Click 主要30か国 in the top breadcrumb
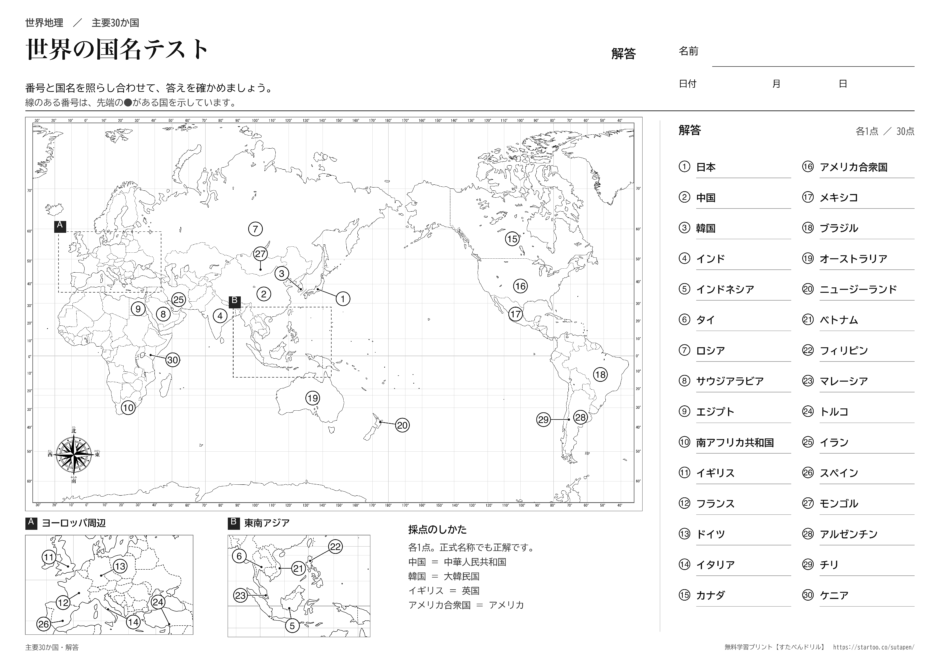Screen dimensions: 940x665 pyautogui.click(x=115, y=23)
